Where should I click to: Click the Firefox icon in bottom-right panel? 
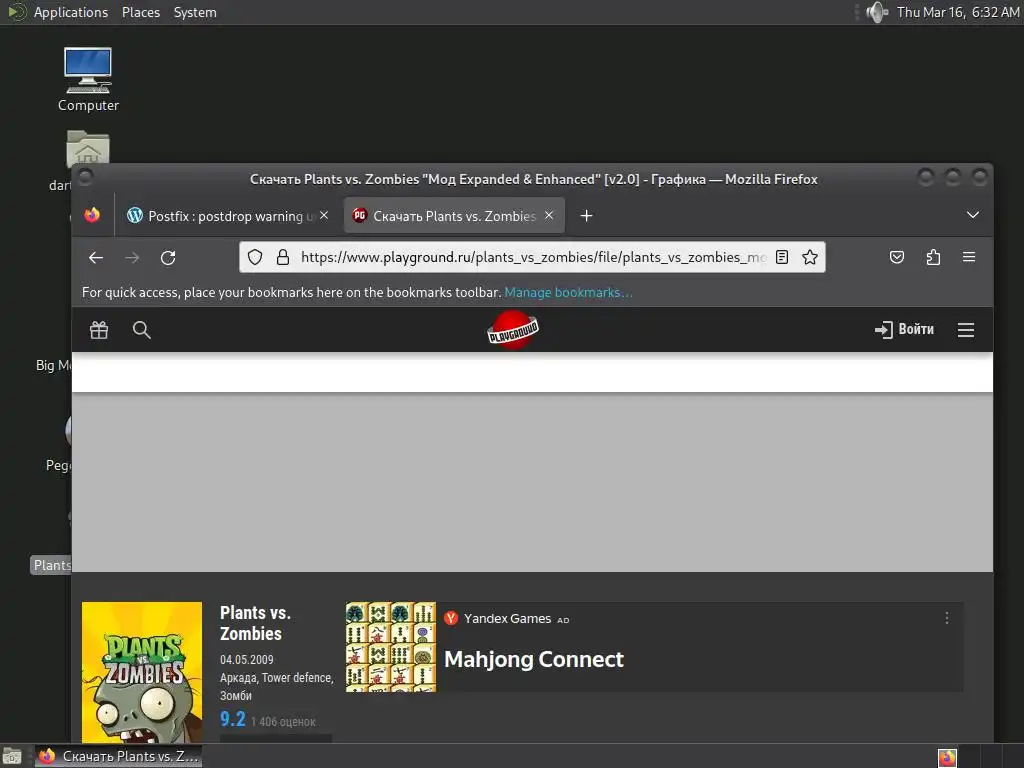click(x=947, y=757)
